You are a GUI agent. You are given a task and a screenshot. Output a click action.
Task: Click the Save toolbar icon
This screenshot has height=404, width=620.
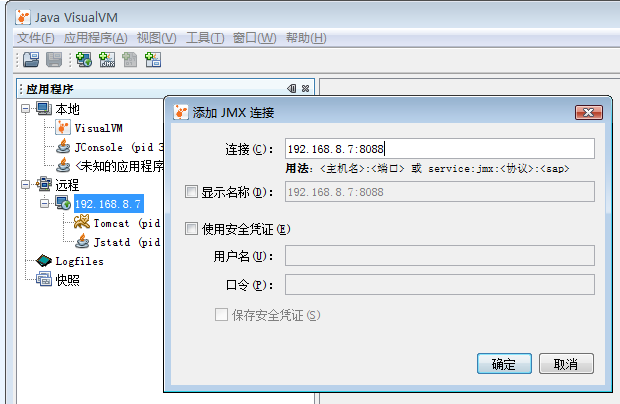tap(54, 60)
